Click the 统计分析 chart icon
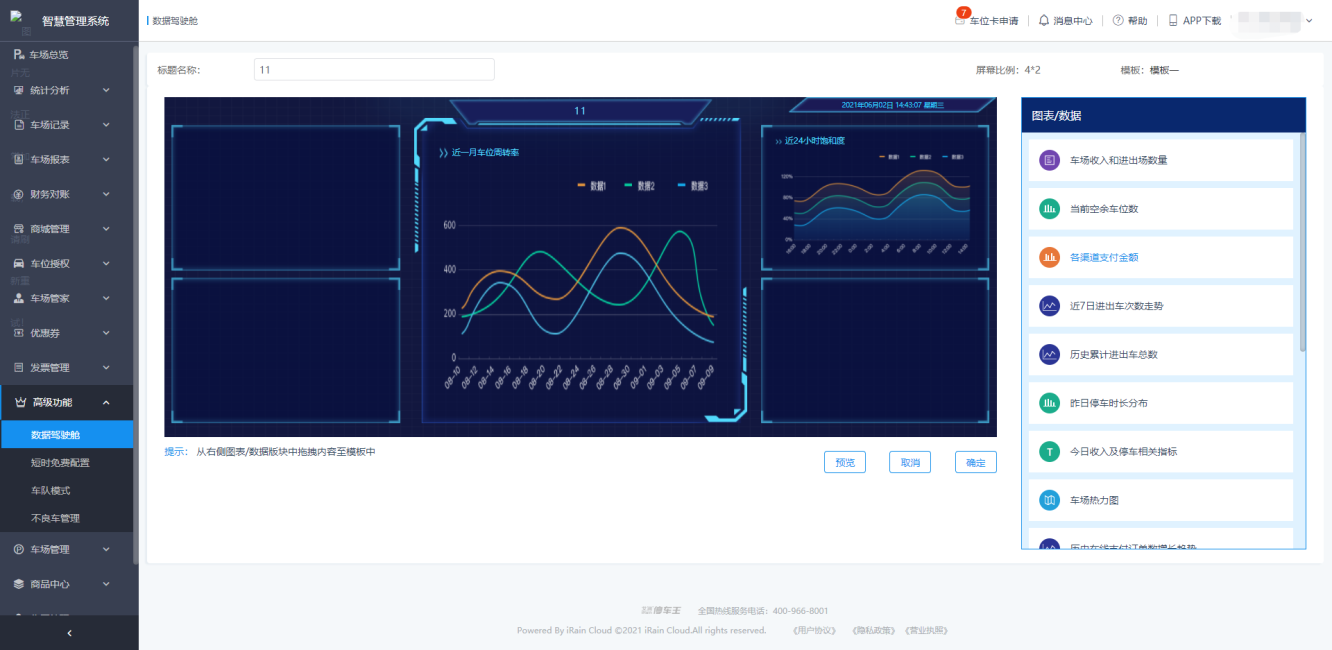The height and width of the screenshot is (650, 1332). pyautogui.click(x=18, y=90)
